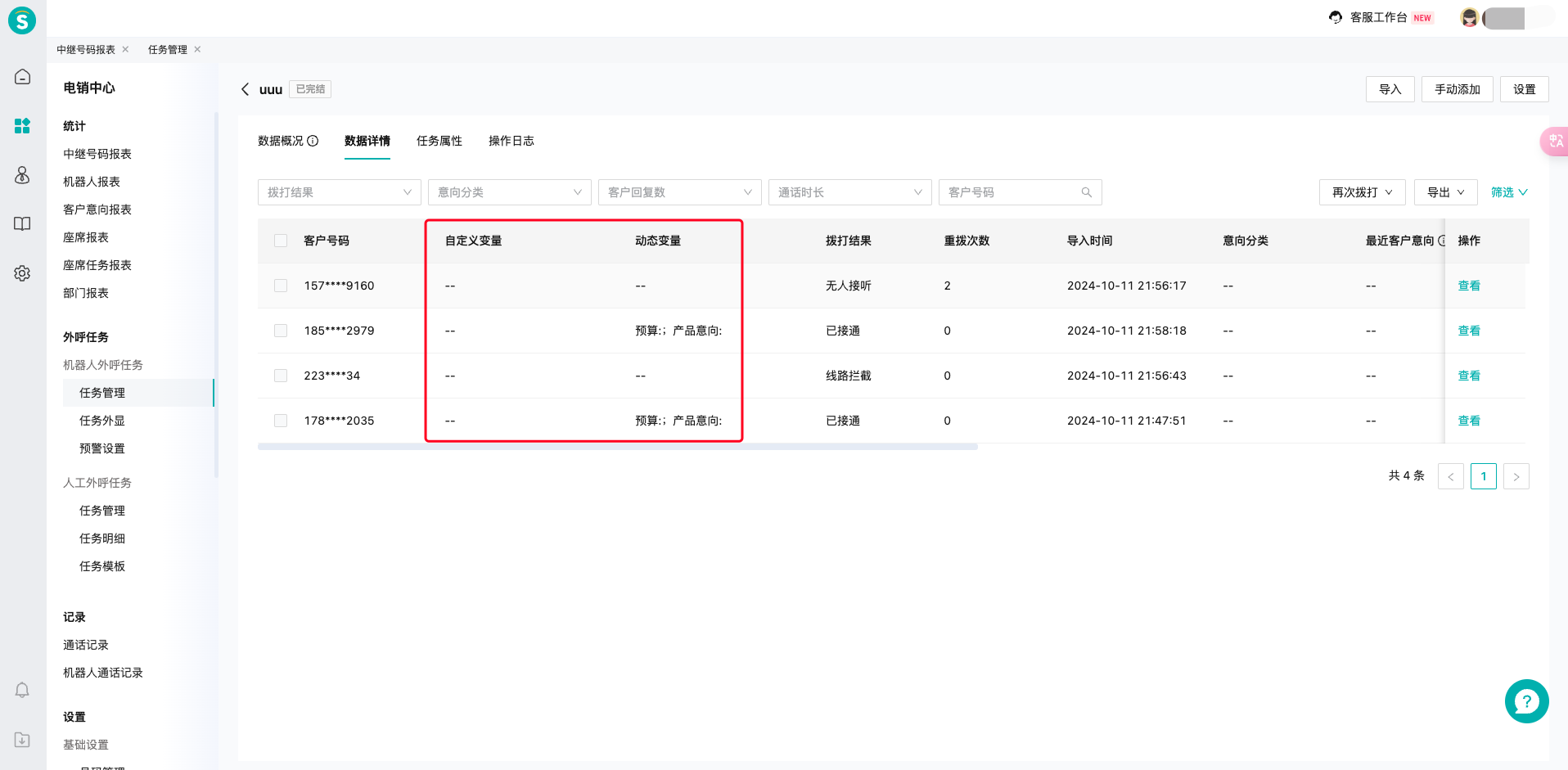Switch to the 操作日志 tab
Image resolution: width=1568 pixels, height=770 pixels.
(511, 141)
